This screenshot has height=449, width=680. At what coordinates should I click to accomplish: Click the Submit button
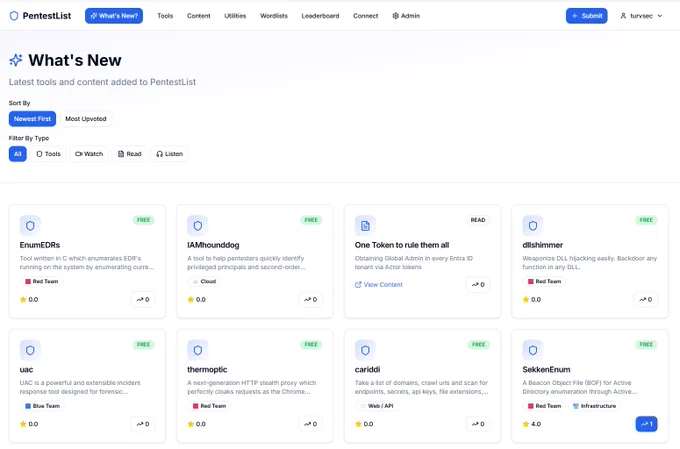(586, 16)
